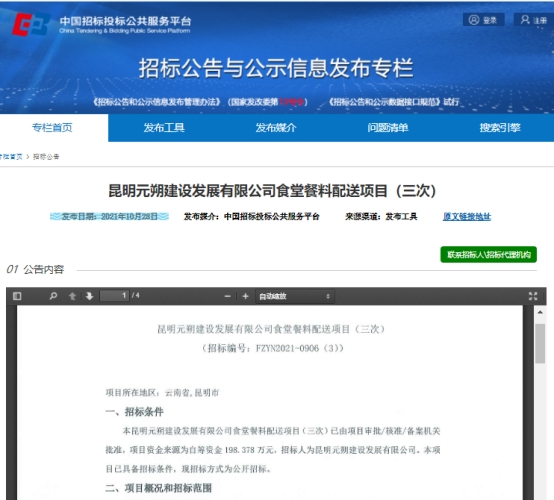The image size is (554, 500).
Task: Open the 原文链接地址 link
Action: [x=467, y=216]
